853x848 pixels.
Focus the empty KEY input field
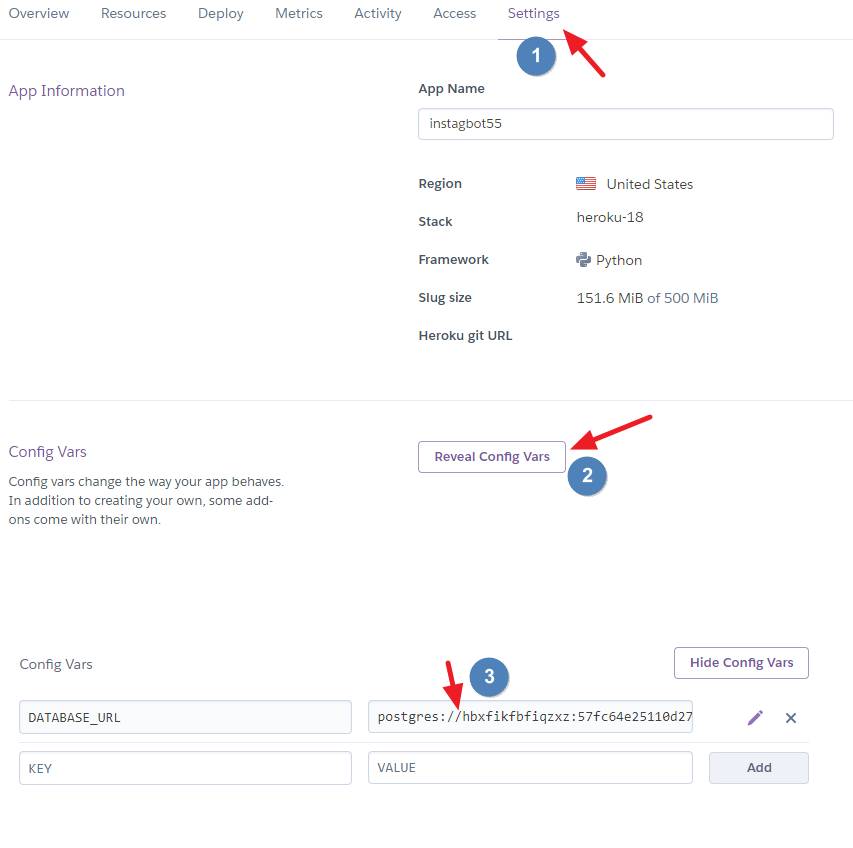[x=185, y=768]
